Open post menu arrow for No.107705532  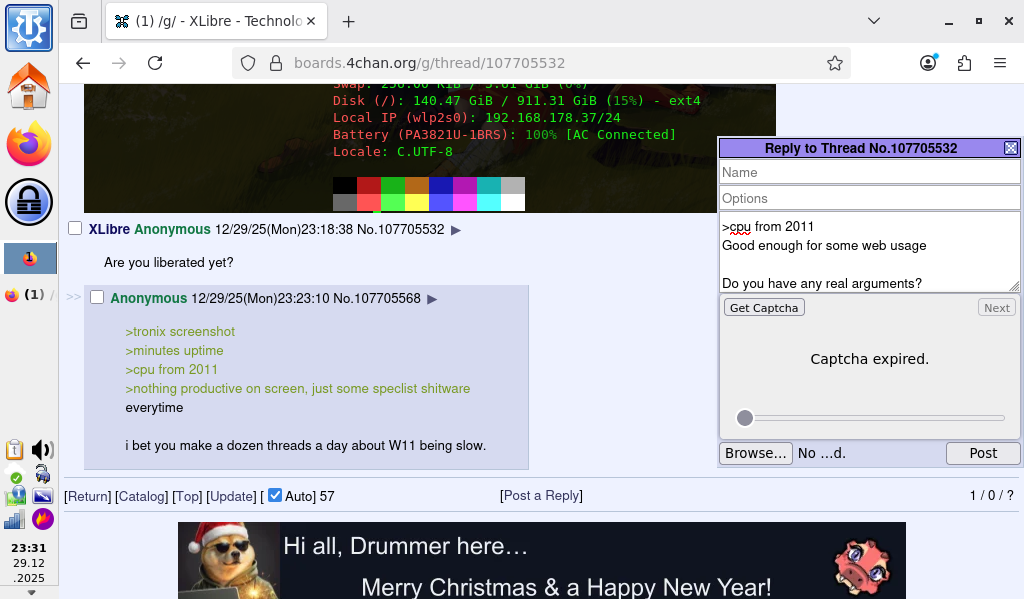(x=456, y=230)
